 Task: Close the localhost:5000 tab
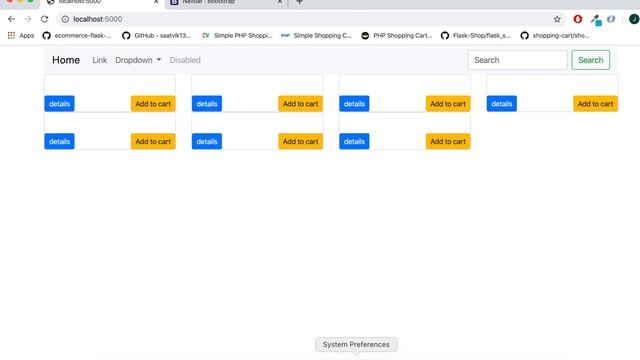pos(156,2)
